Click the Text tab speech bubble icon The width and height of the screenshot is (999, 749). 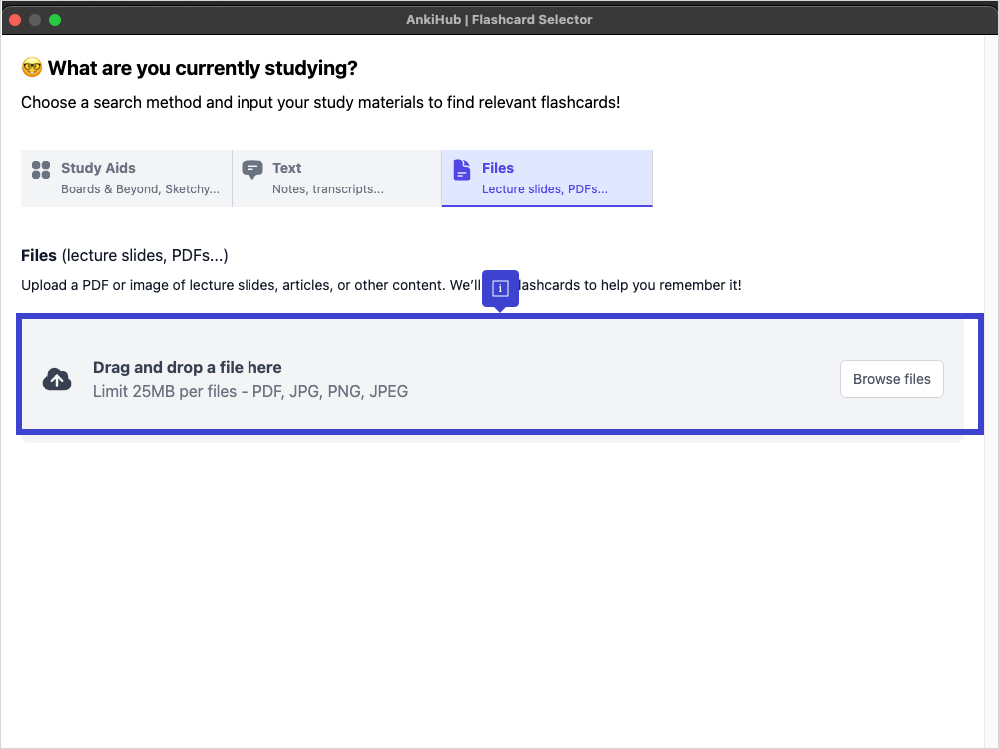tap(253, 169)
